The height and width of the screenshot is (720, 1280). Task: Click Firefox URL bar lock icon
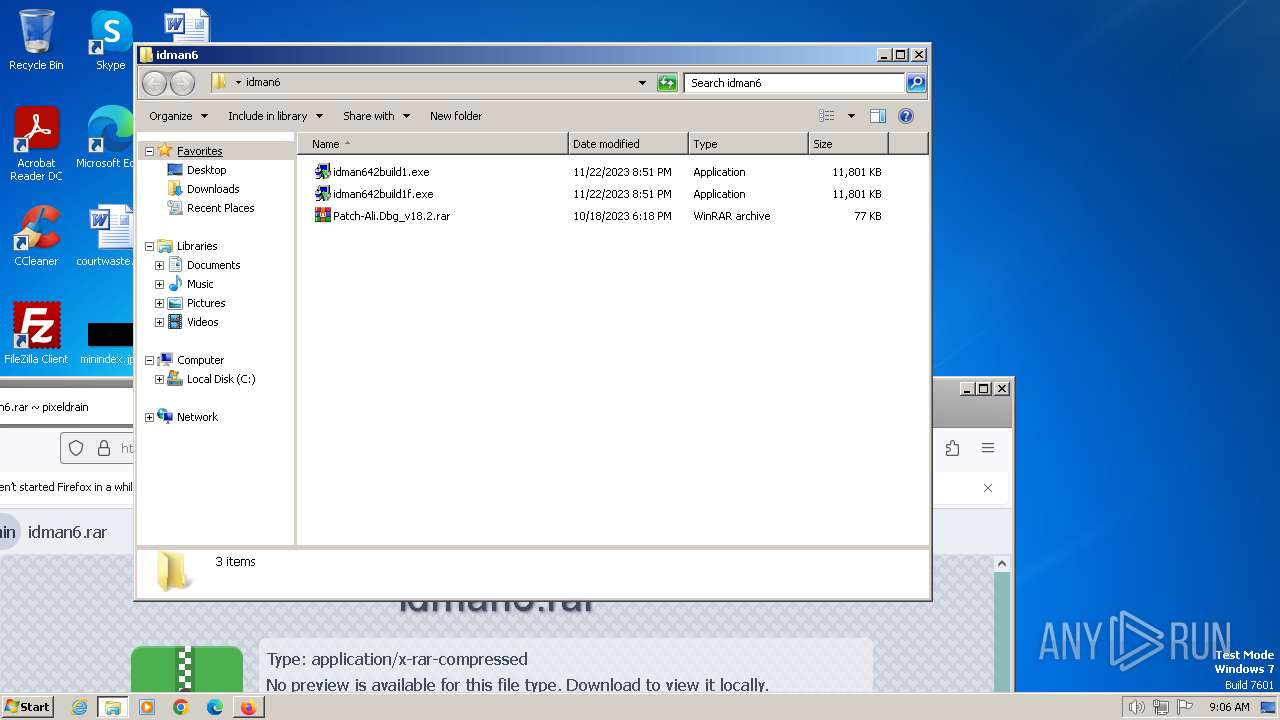[102, 448]
